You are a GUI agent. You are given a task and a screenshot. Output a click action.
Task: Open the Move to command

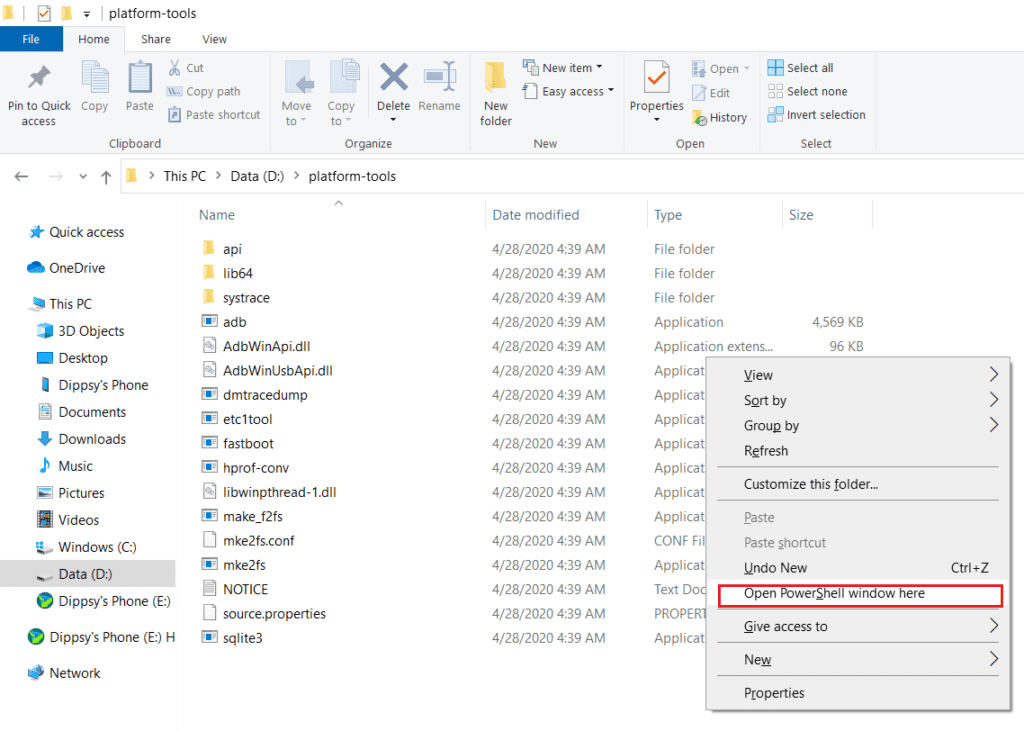[296, 93]
